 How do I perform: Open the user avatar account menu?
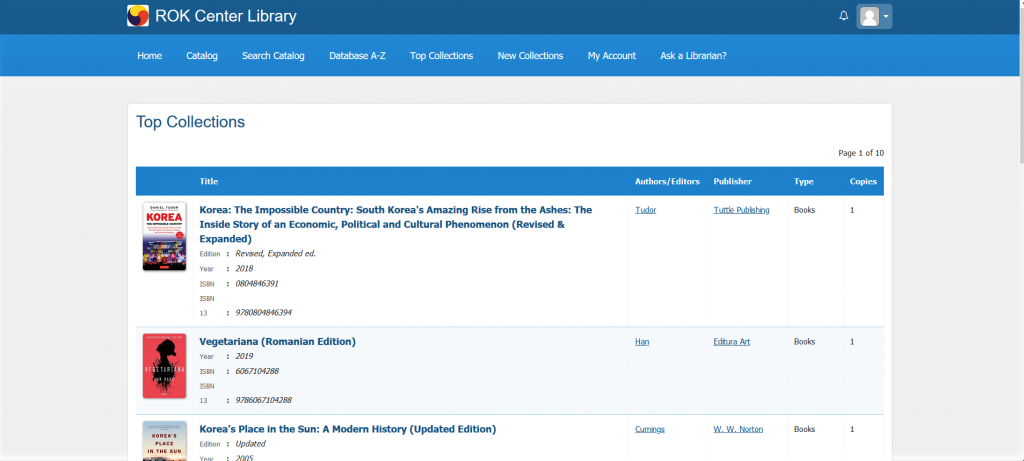pos(874,16)
